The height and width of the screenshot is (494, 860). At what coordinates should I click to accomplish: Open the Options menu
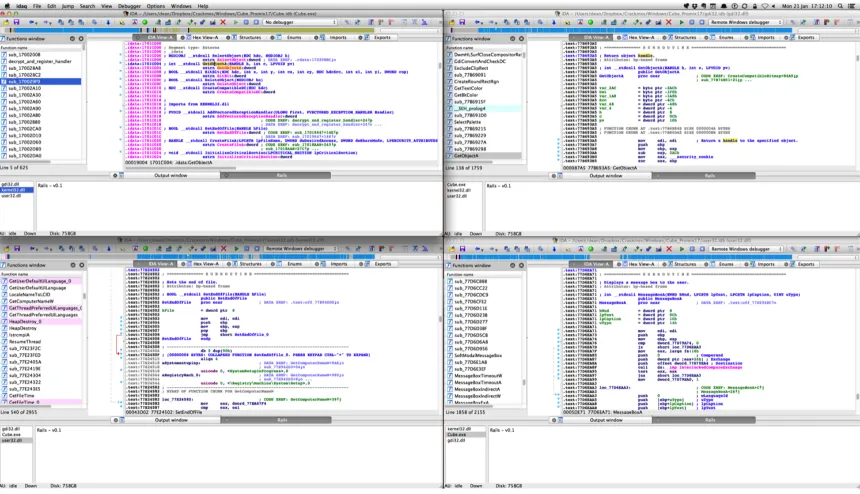[x=155, y=6]
